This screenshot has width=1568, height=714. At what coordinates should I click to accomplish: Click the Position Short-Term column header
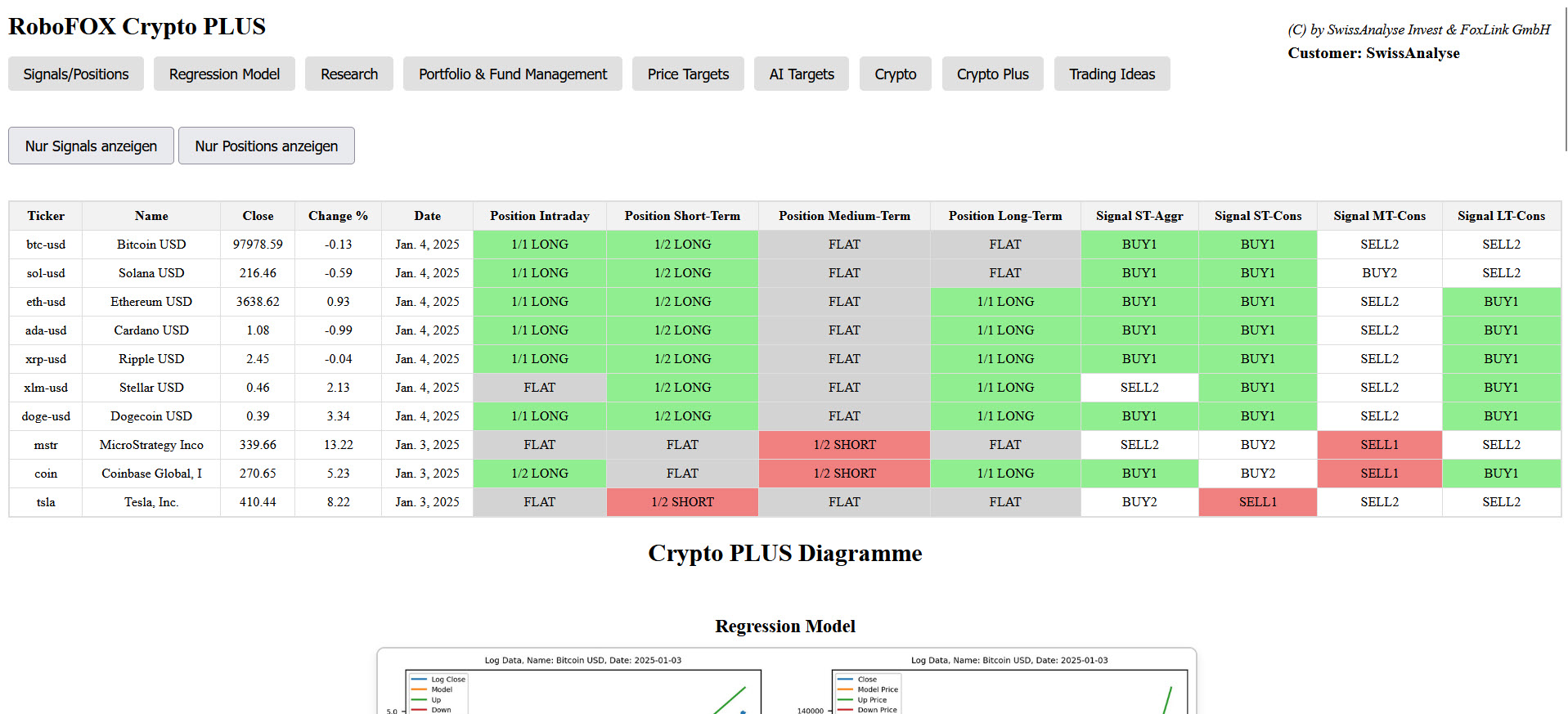tap(682, 216)
